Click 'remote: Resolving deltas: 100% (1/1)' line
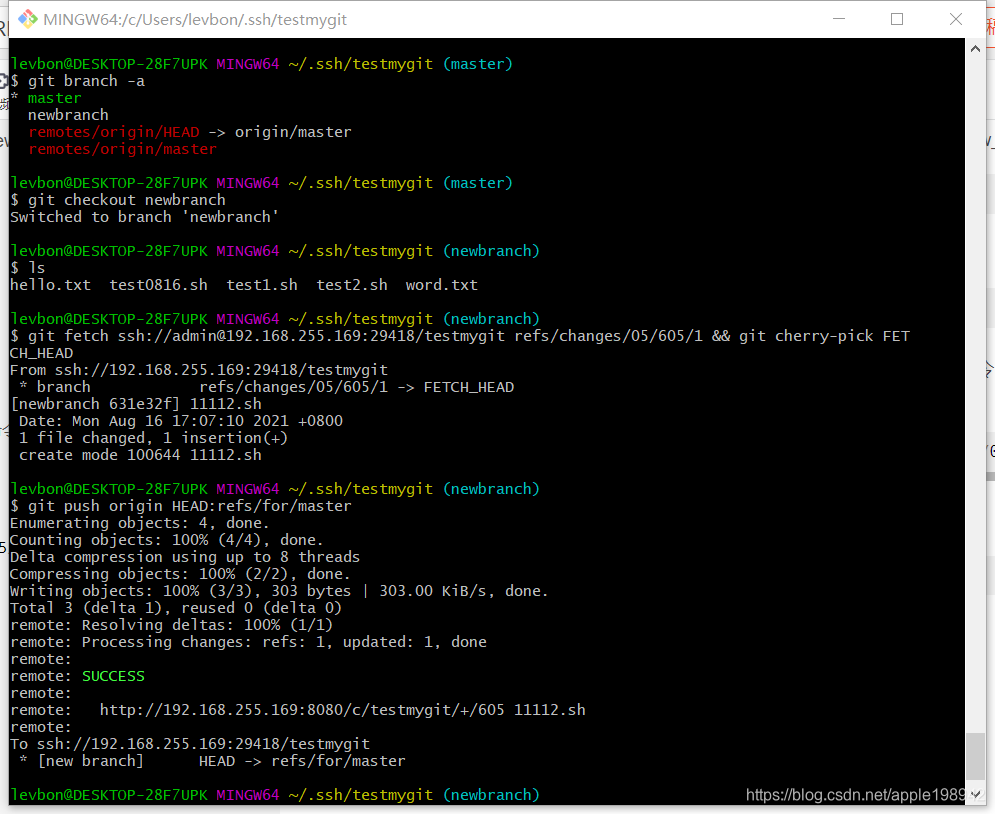Image resolution: width=995 pixels, height=814 pixels. pos(171,625)
